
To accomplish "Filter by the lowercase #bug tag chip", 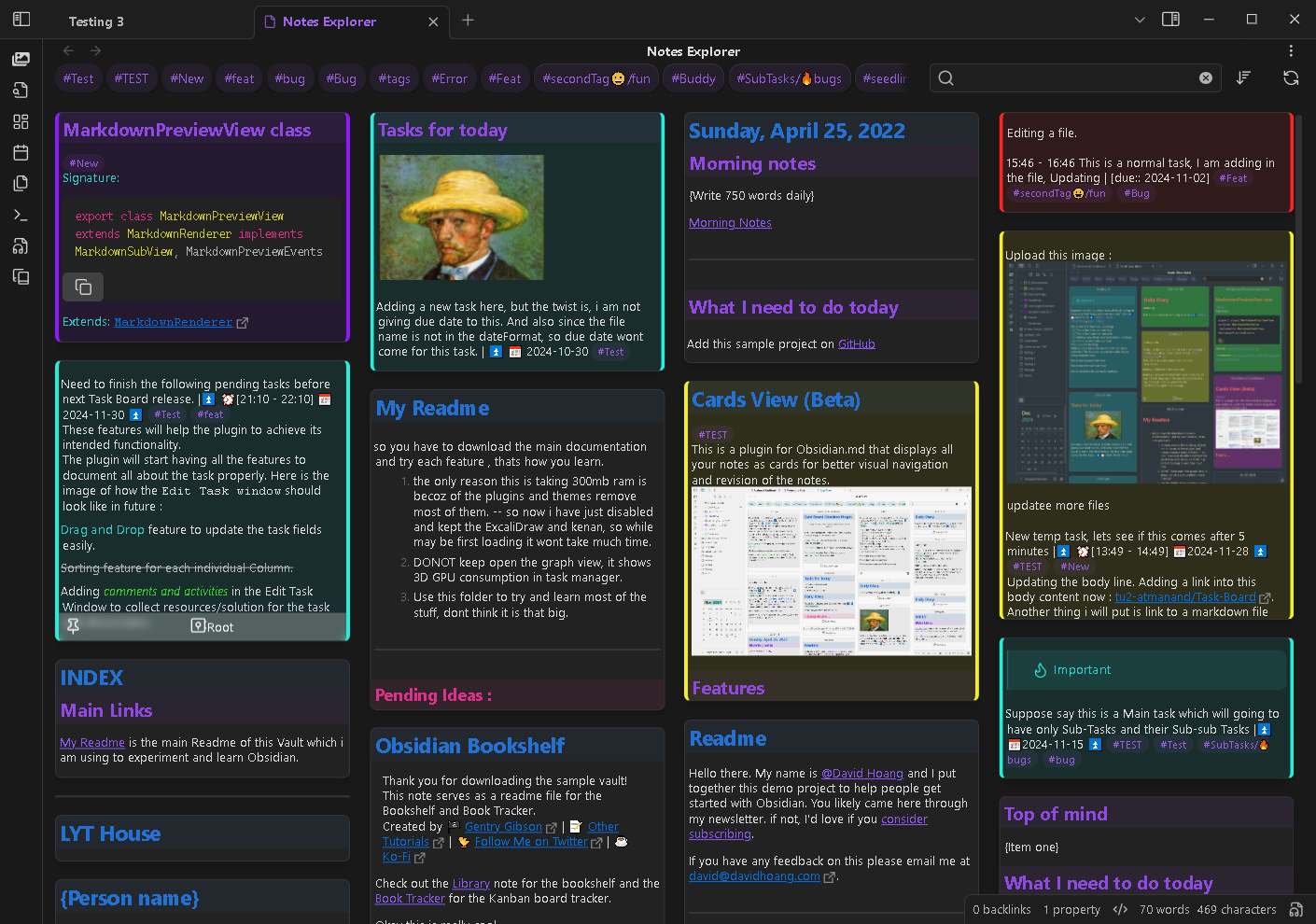I will [x=289, y=78].
